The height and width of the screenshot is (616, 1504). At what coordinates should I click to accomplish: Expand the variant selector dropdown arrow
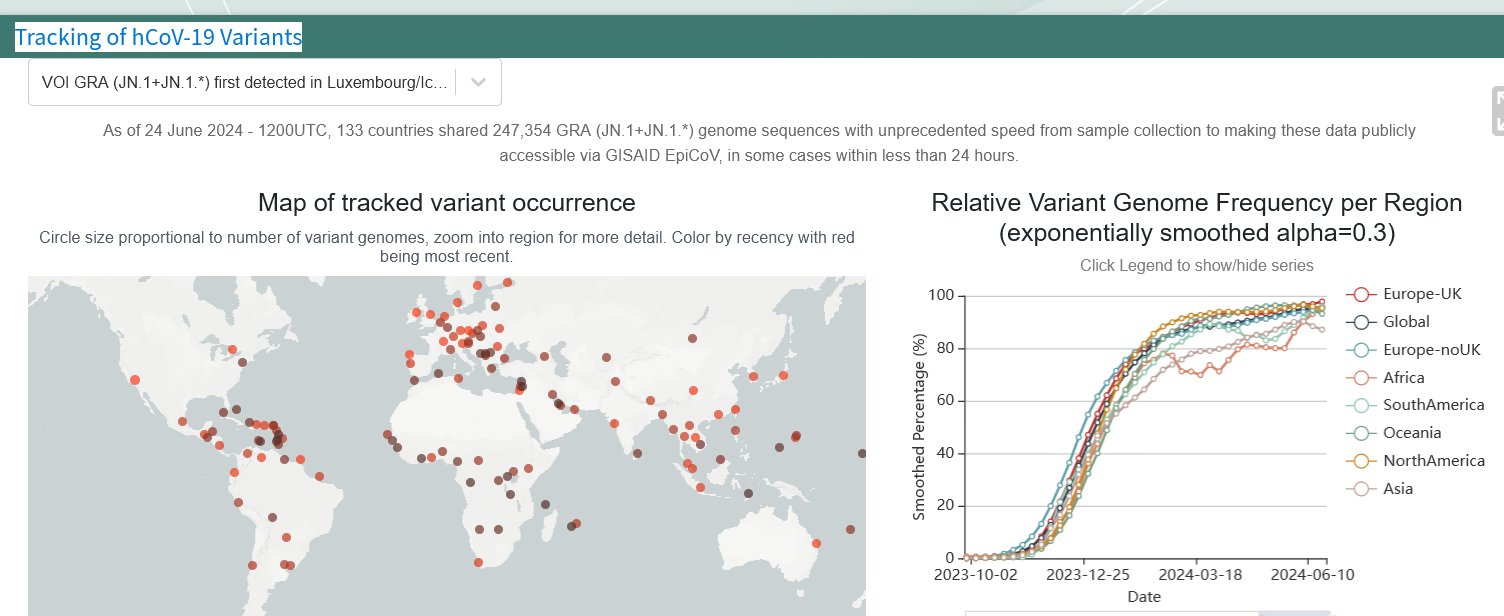click(478, 82)
